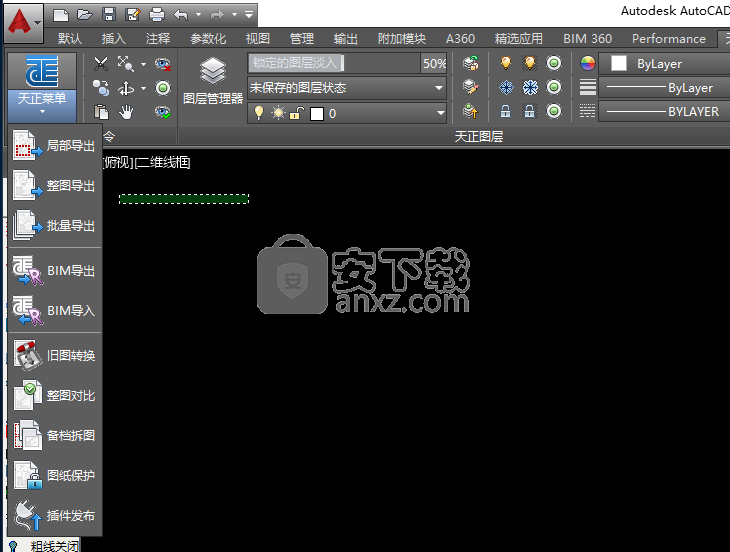Image resolution: width=730 pixels, height=552 pixels.
Task: Open the BYLAYER linetype dropdown
Action: [664, 112]
